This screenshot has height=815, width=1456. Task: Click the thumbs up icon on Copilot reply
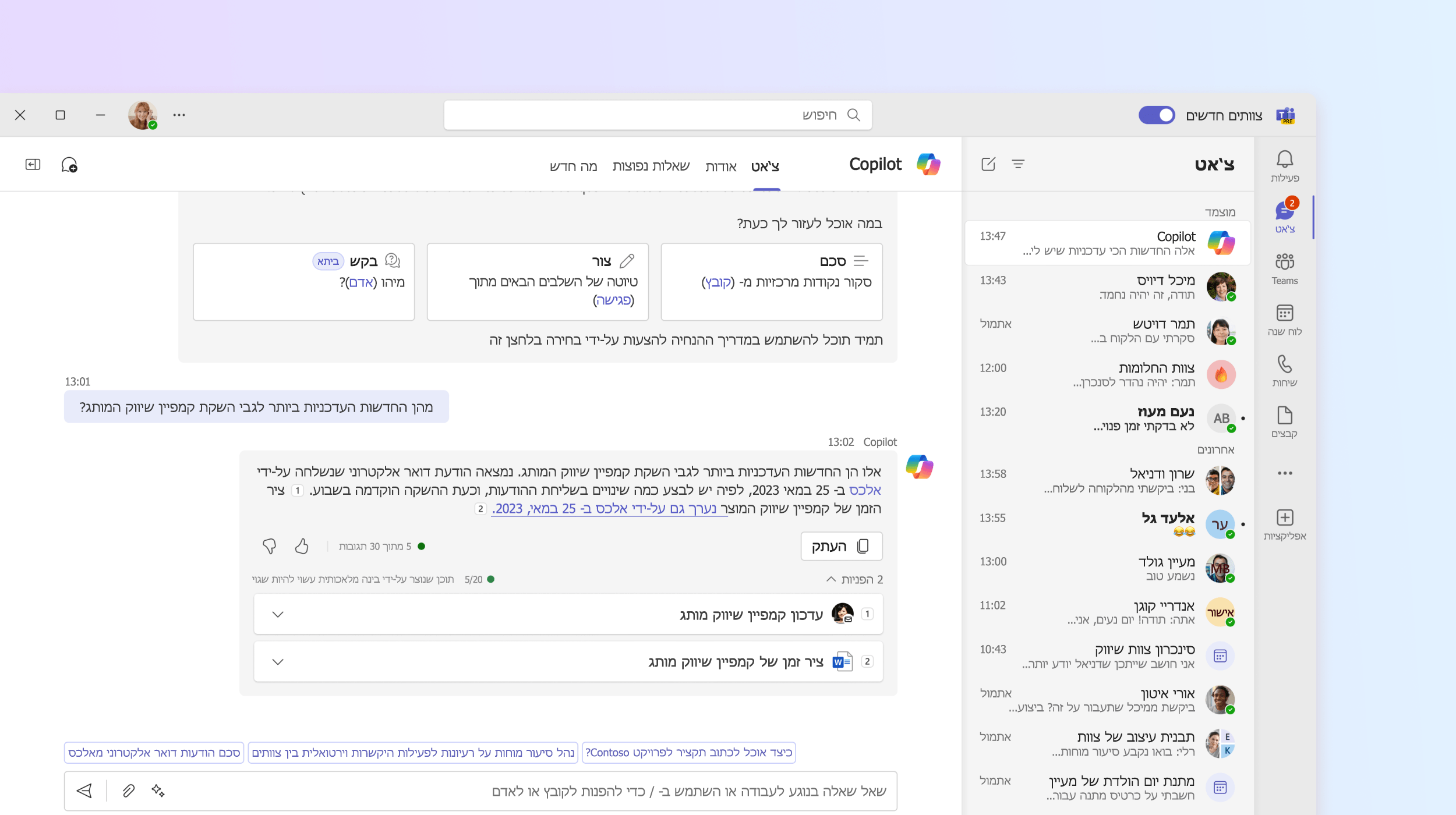tap(302, 546)
